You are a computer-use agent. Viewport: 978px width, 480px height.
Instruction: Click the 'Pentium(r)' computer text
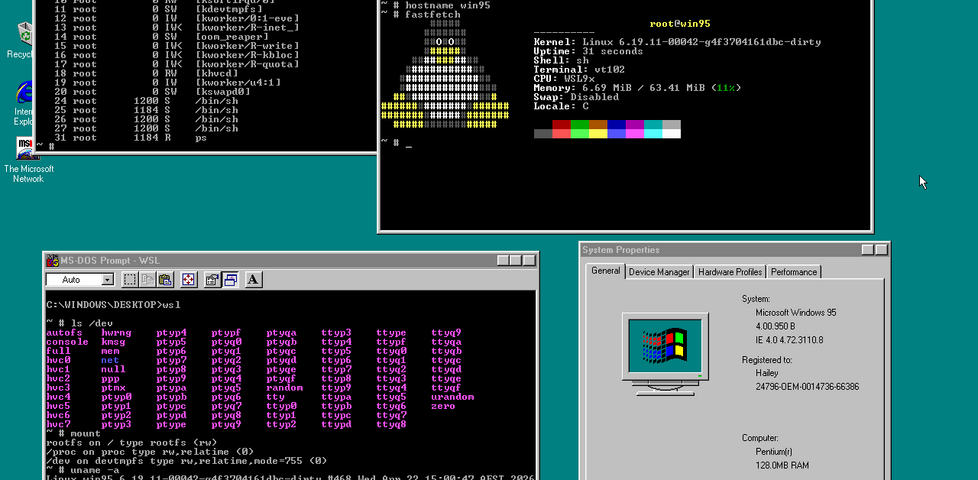tap(774, 451)
